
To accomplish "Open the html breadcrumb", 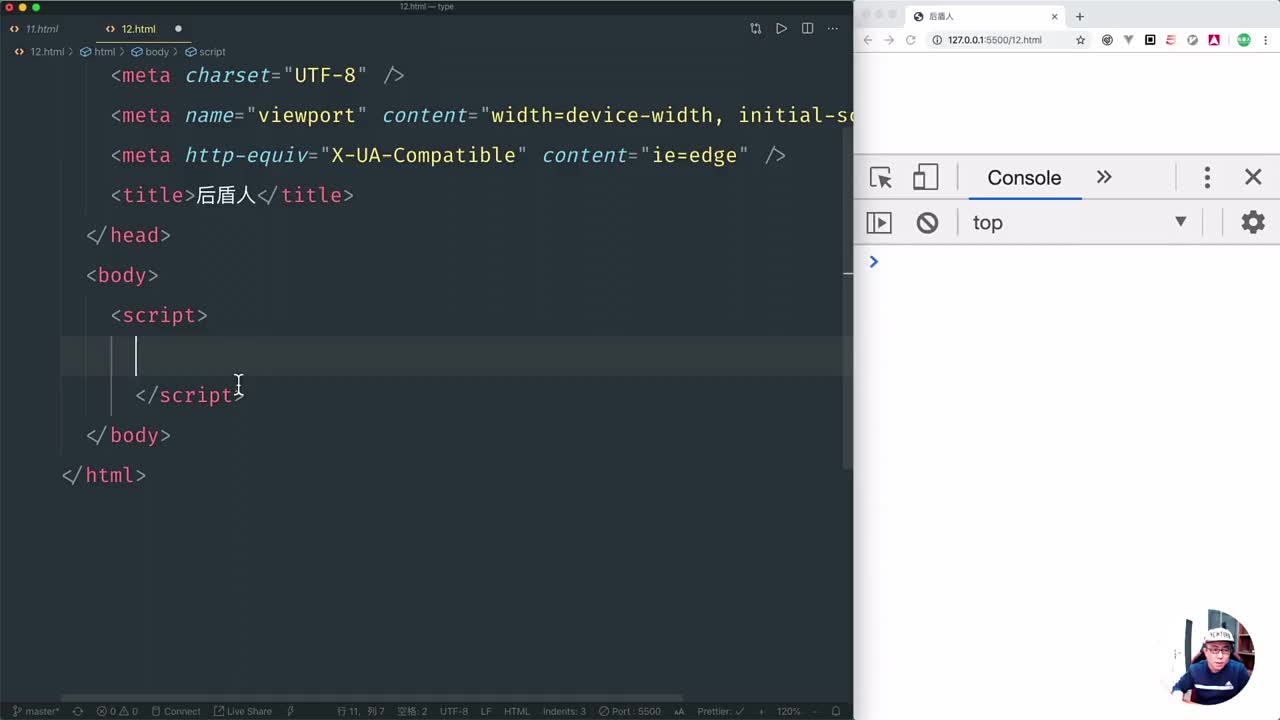I will tap(98, 52).
